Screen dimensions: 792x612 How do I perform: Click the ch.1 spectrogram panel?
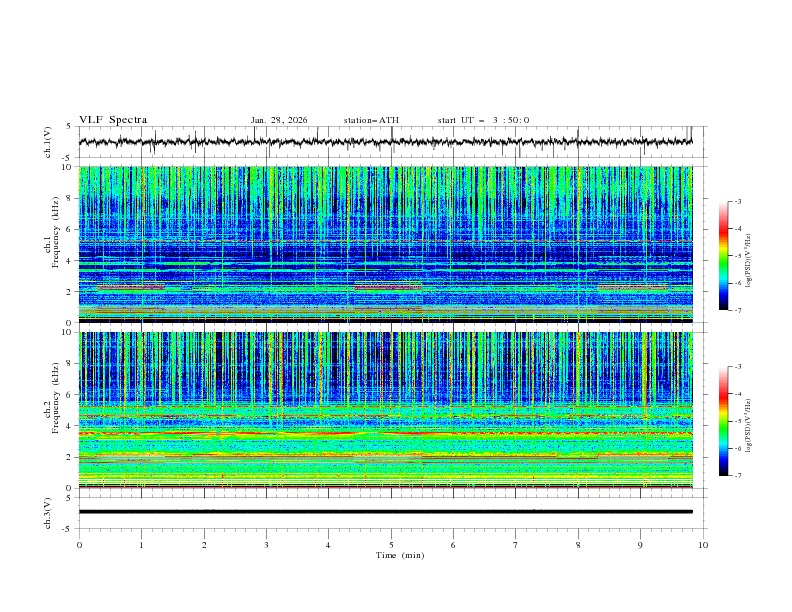pos(390,243)
